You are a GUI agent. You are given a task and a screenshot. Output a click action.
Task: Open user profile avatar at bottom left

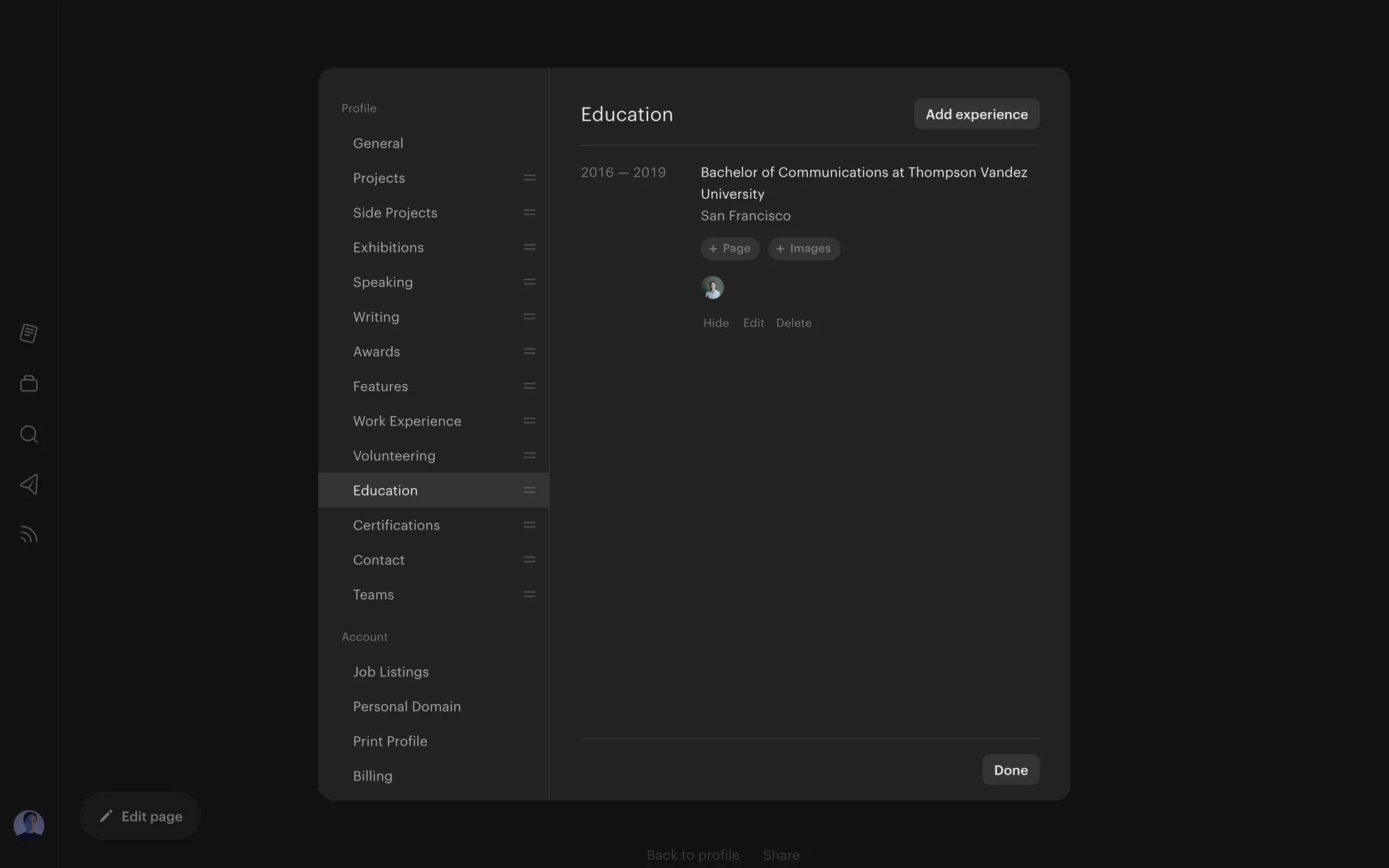[29, 824]
